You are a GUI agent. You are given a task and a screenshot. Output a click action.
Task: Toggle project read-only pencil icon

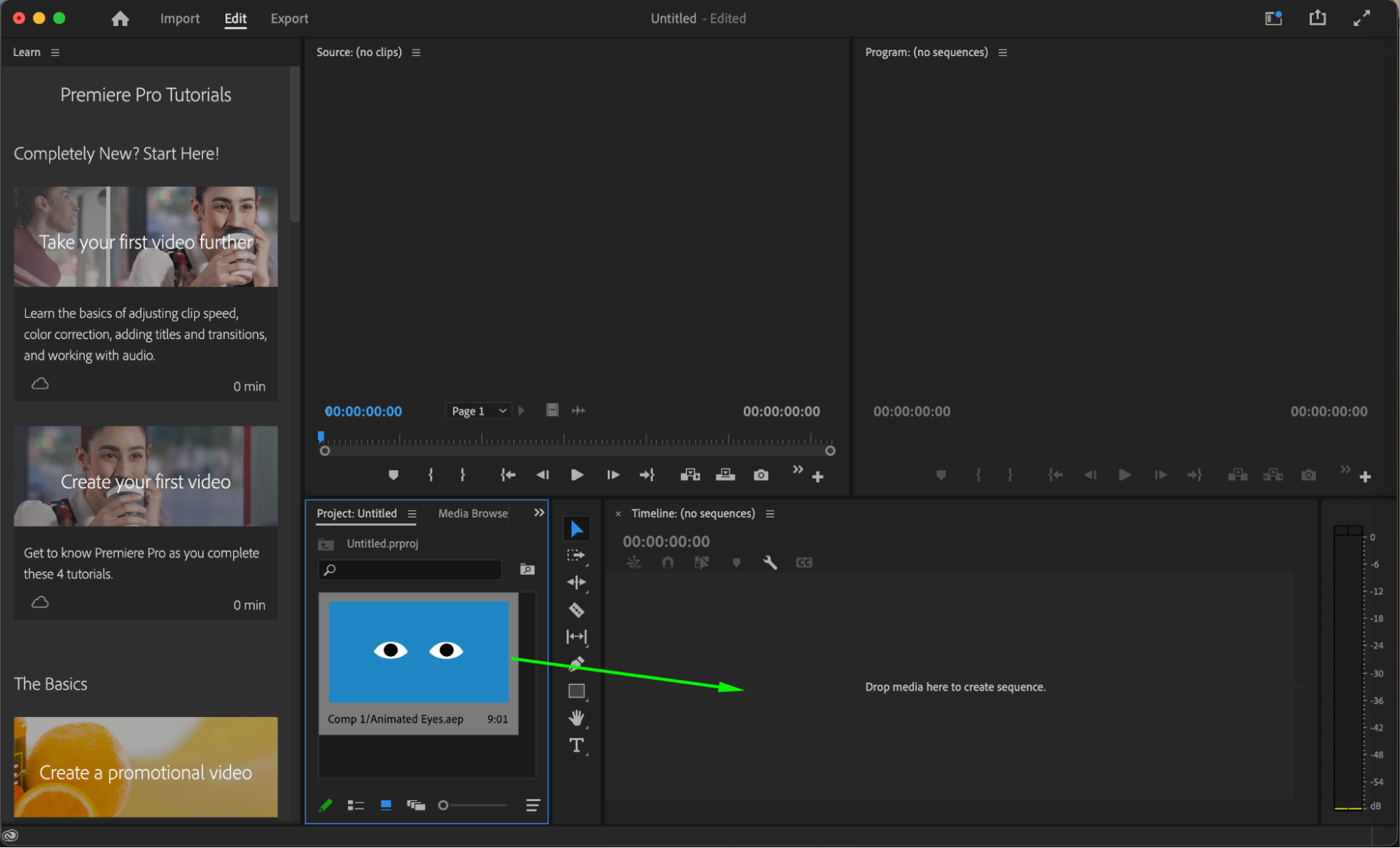click(x=326, y=805)
